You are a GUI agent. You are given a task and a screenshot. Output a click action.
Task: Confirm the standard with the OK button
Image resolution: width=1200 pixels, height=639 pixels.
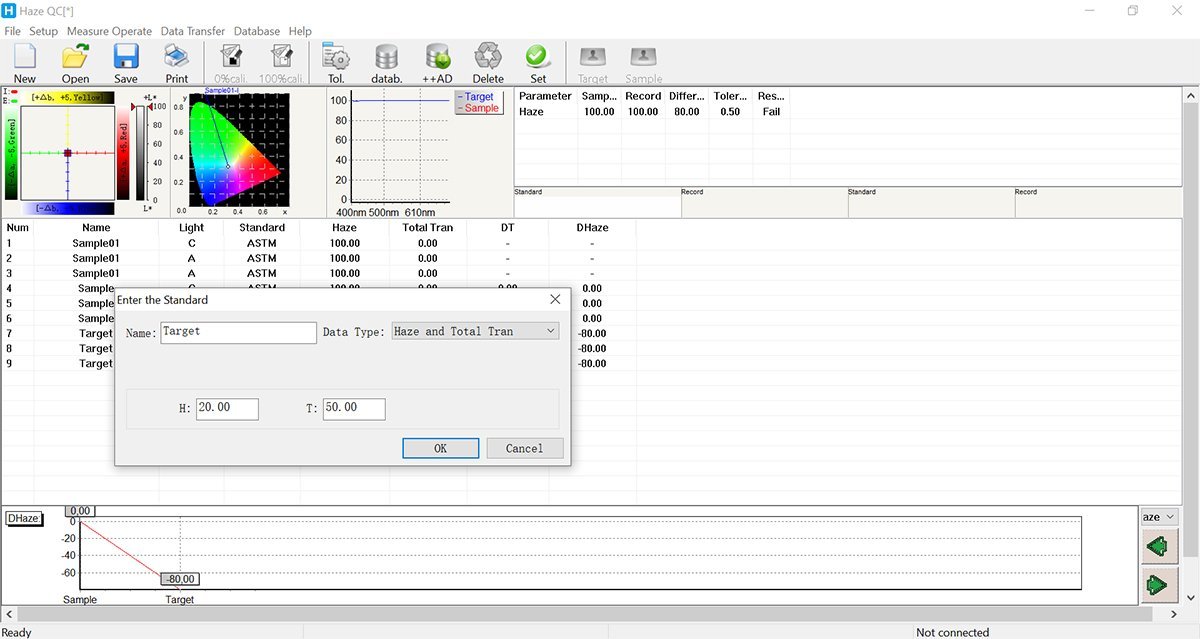coord(440,448)
